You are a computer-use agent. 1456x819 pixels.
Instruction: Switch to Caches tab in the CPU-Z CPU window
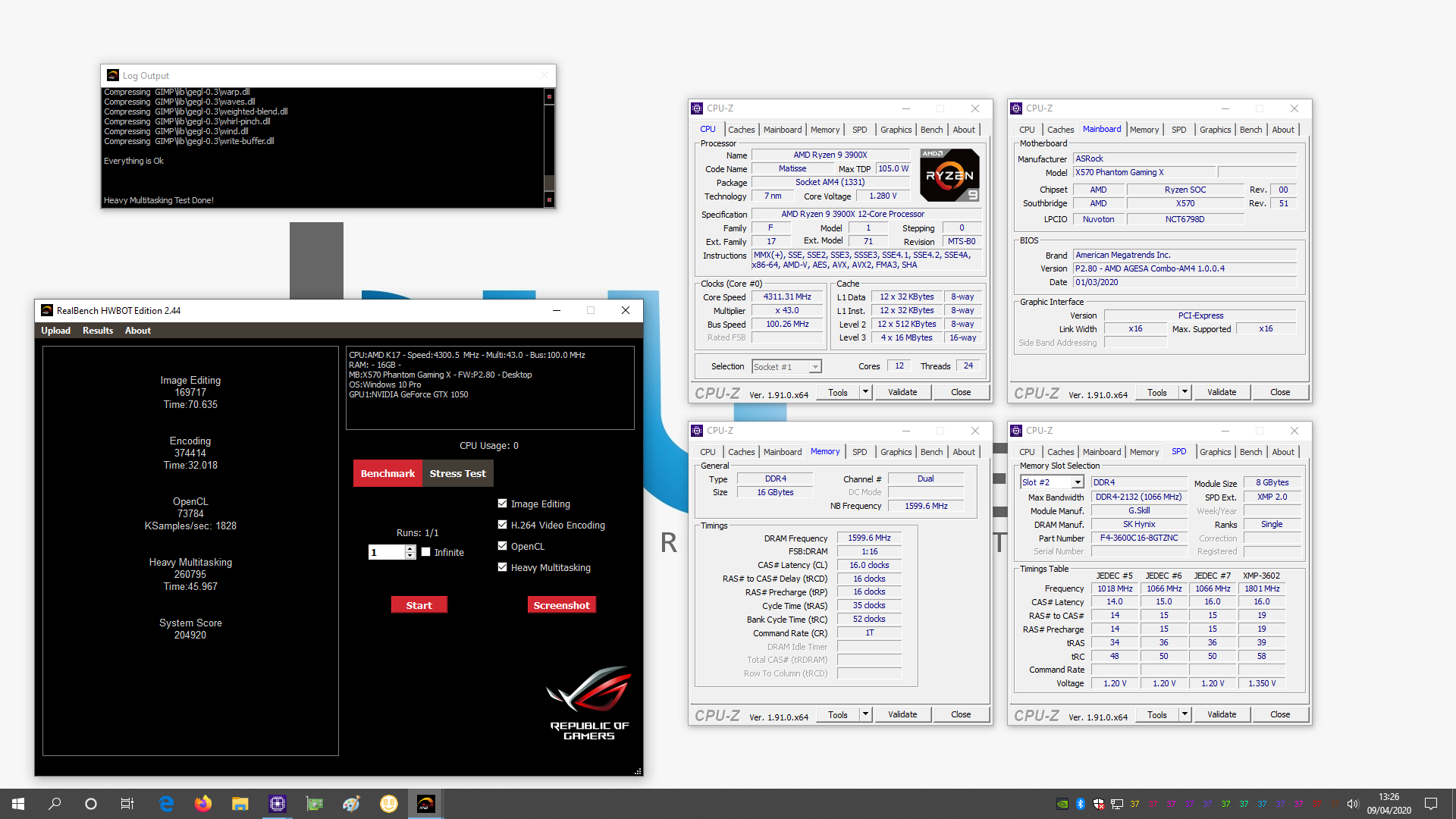tap(741, 130)
